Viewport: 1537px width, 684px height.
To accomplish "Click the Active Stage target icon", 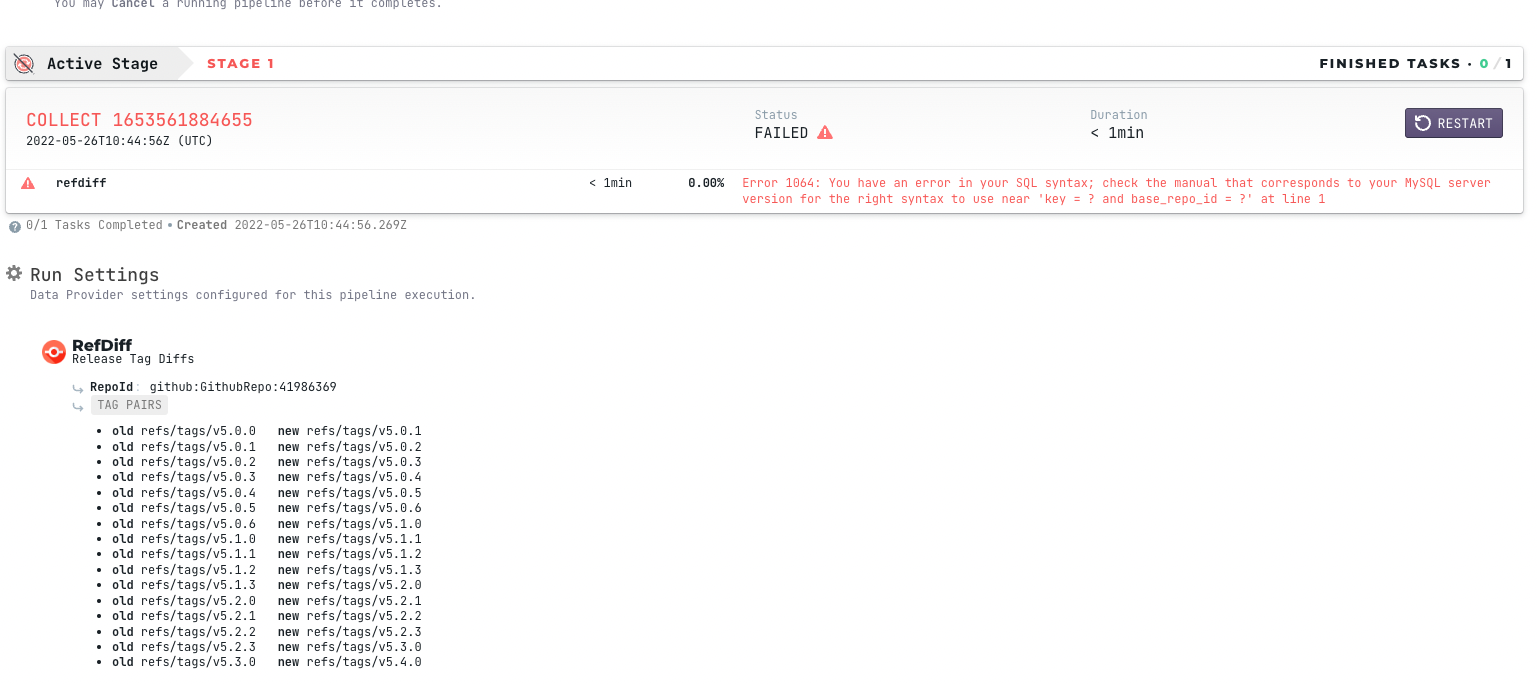I will [24, 64].
